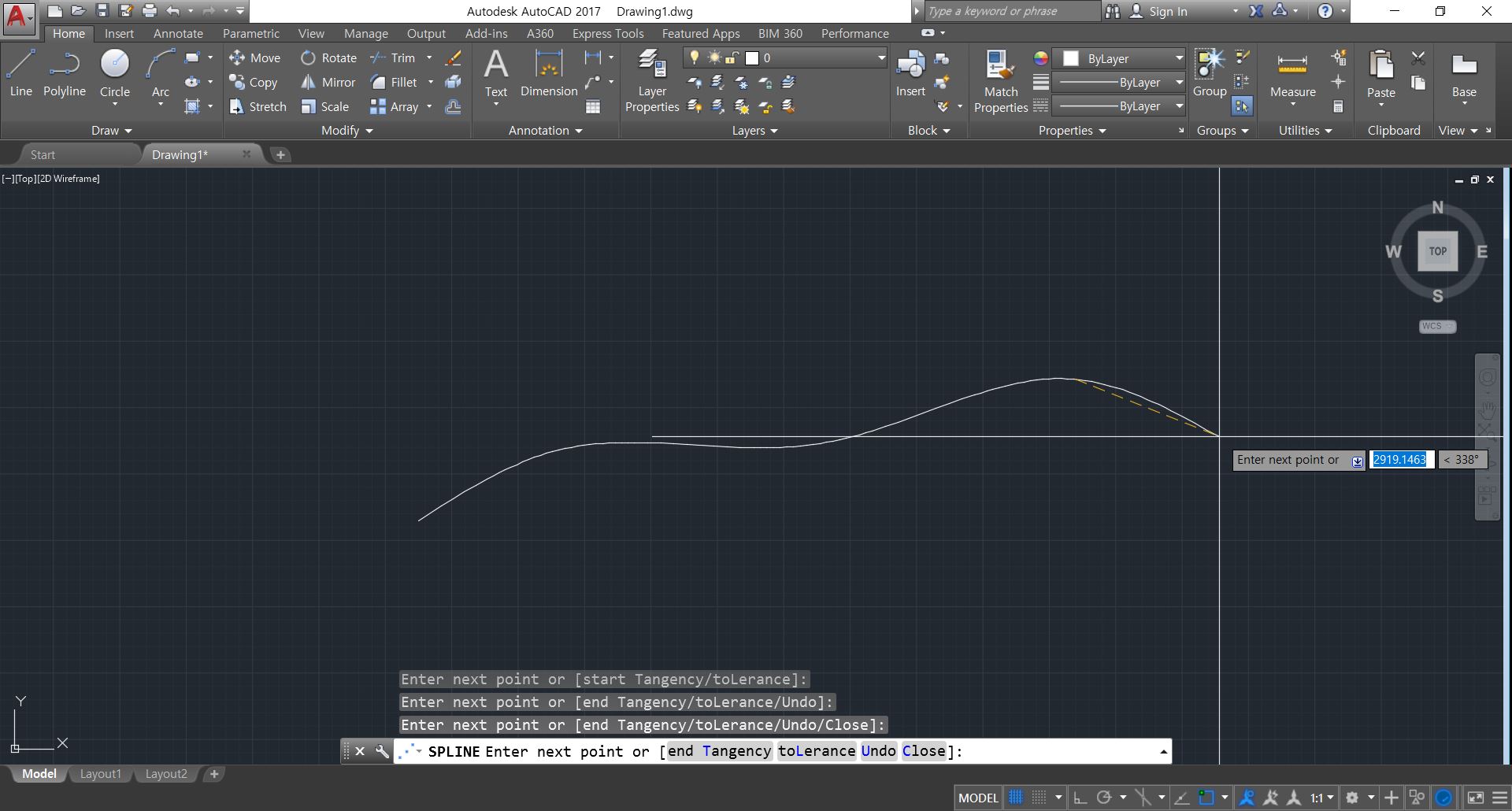Toggle hardware acceleration in status bar
This screenshot has height=811, width=1512.
pos(1443,798)
